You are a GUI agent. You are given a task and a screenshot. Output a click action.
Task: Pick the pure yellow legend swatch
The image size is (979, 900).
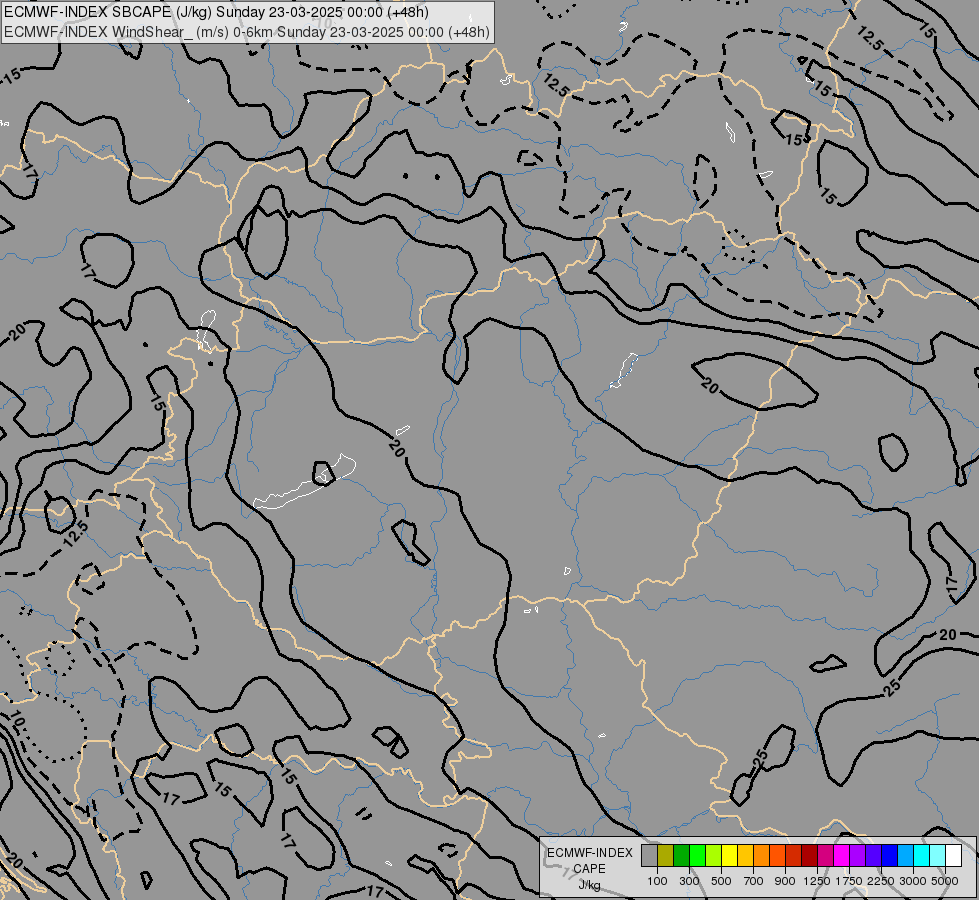(x=729, y=855)
